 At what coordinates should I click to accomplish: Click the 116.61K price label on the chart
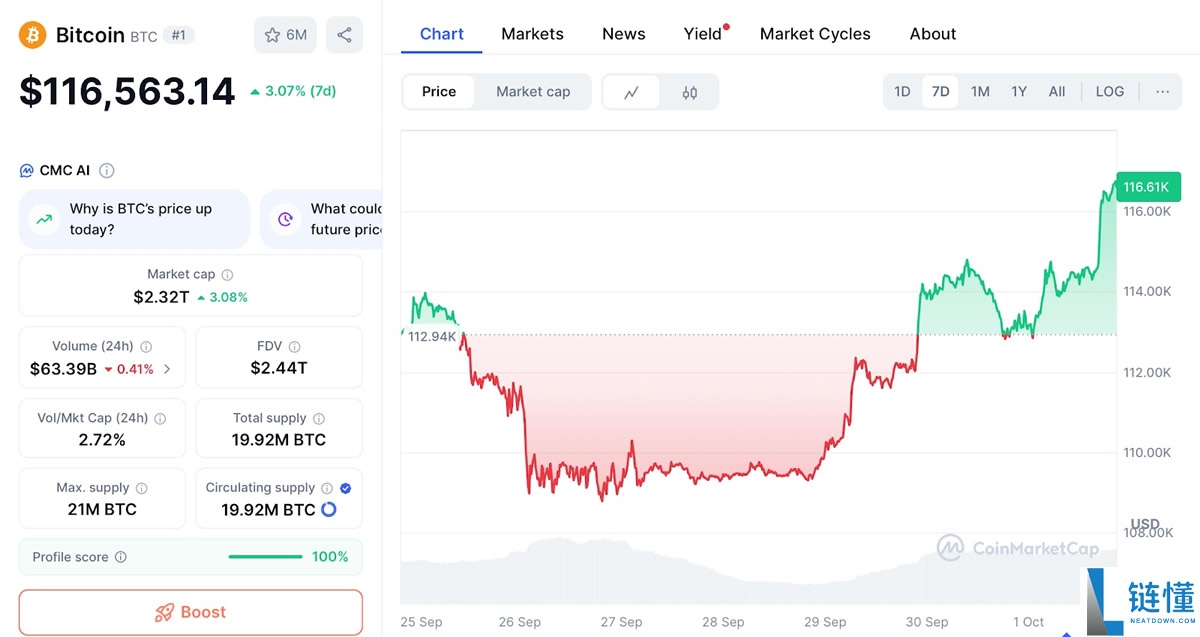coord(1148,186)
